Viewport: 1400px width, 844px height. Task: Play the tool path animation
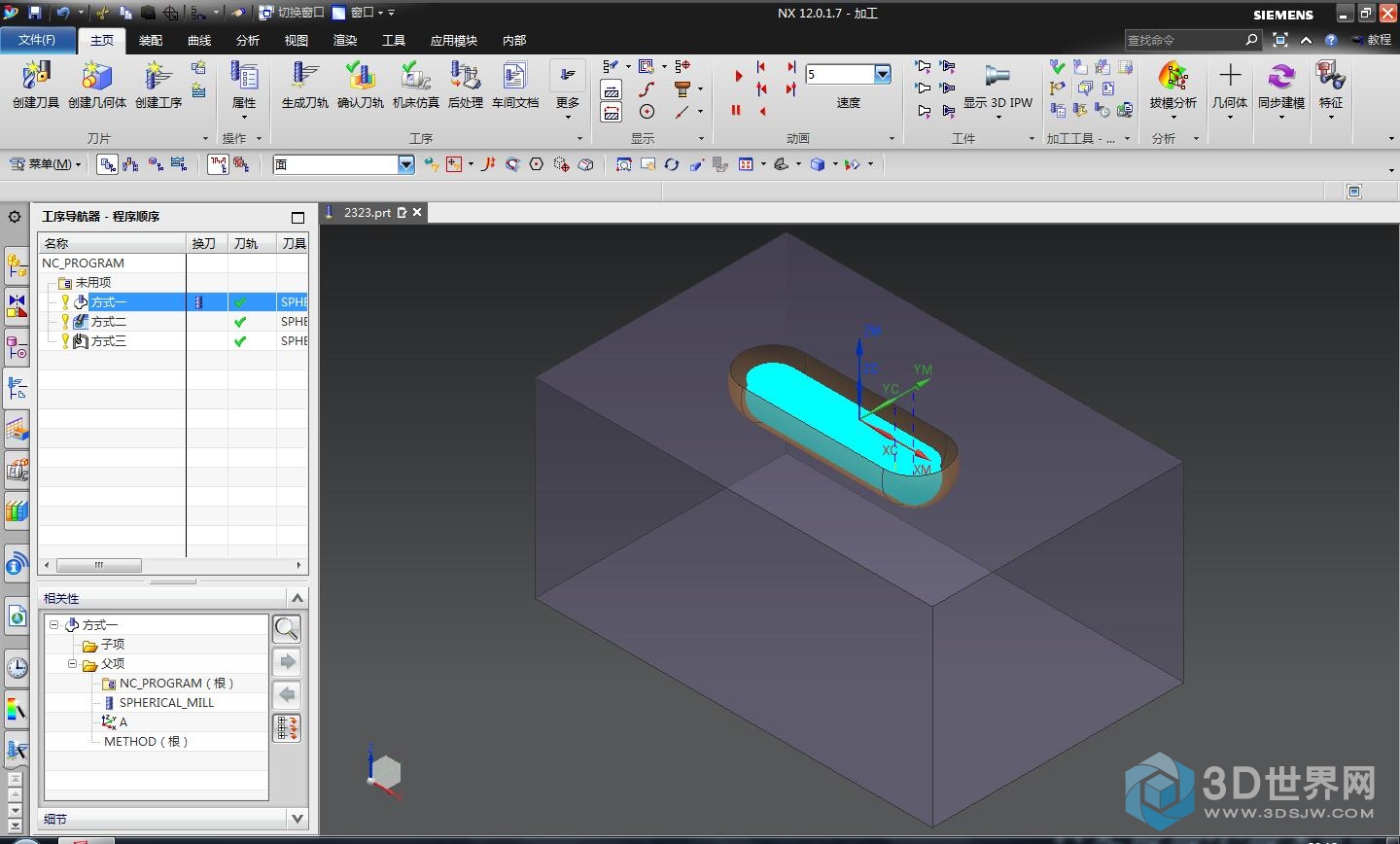click(738, 76)
